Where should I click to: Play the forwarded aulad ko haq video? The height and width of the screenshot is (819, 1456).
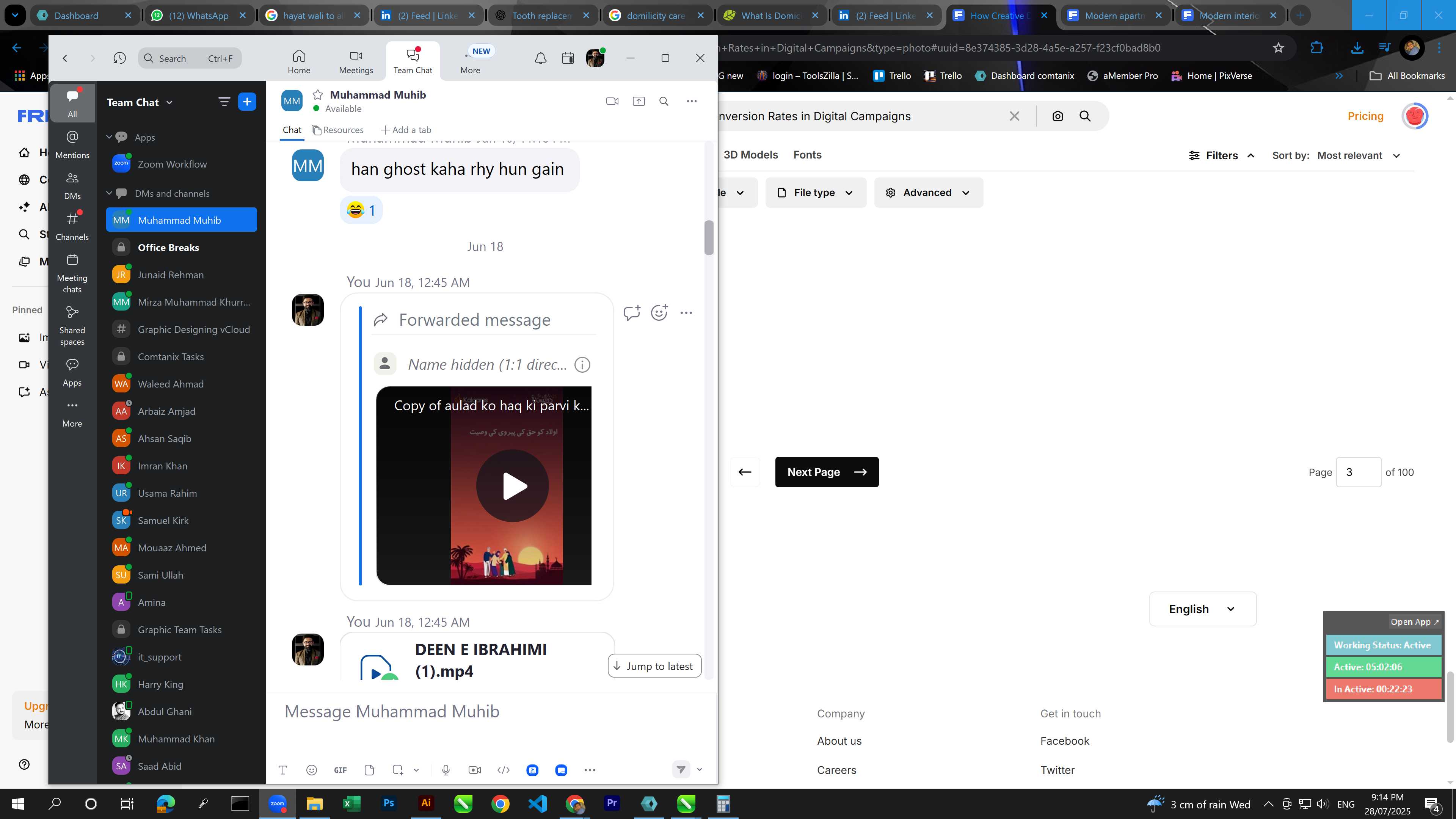pyautogui.click(x=512, y=485)
